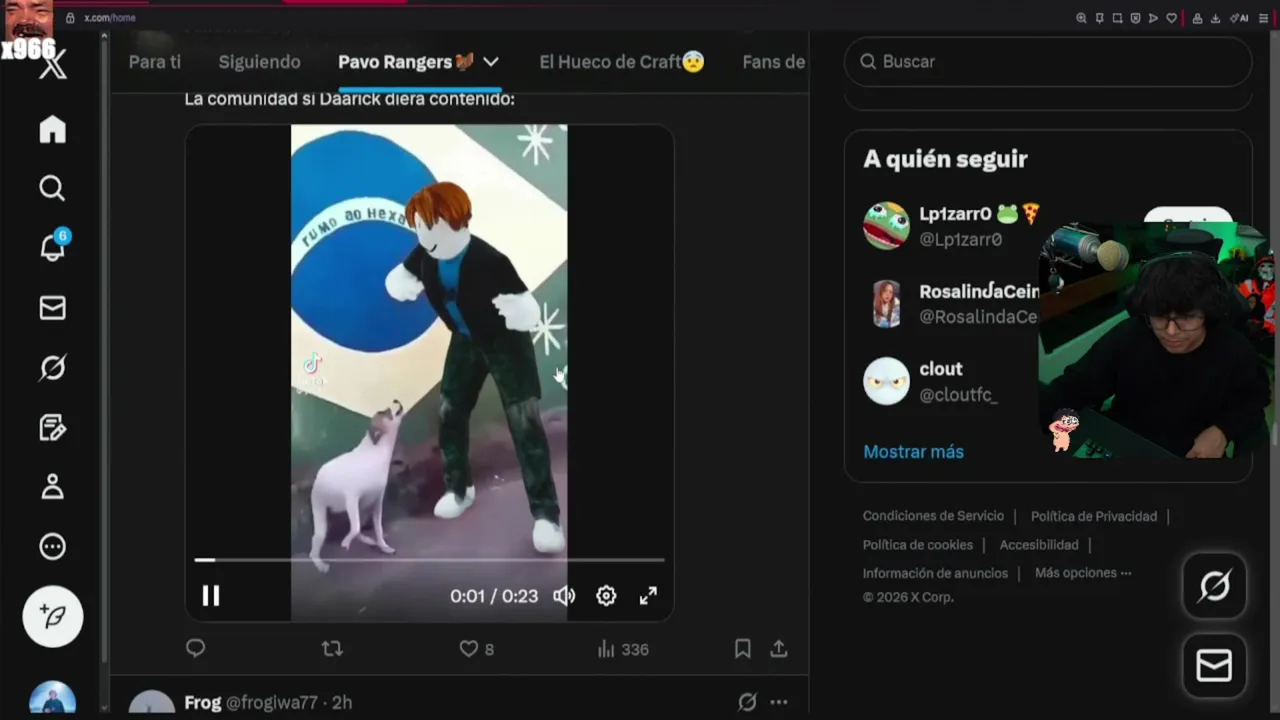Switch to the Para ti tab
1280x720 pixels.
(x=155, y=62)
